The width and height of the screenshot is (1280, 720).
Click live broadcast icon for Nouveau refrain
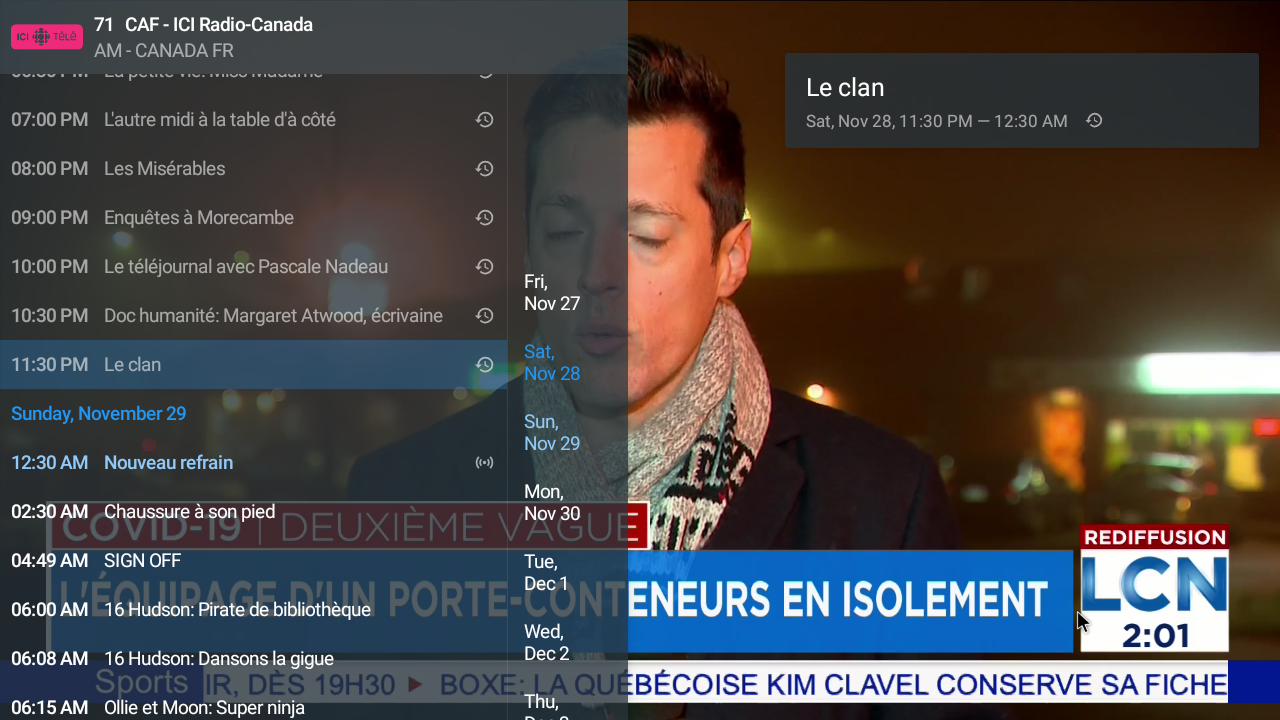pyautogui.click(x=484, y=463)
